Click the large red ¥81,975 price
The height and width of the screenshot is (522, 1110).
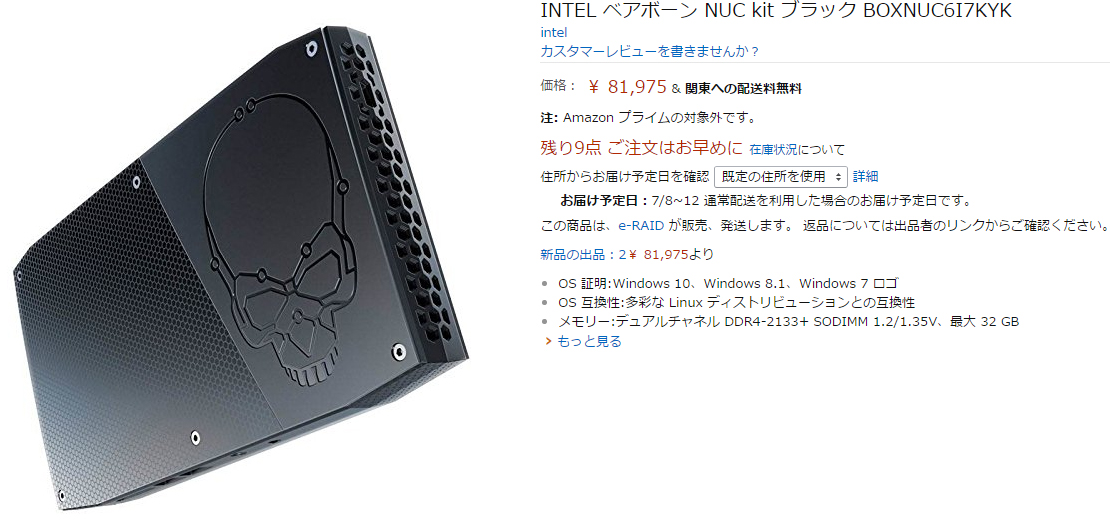627,87
